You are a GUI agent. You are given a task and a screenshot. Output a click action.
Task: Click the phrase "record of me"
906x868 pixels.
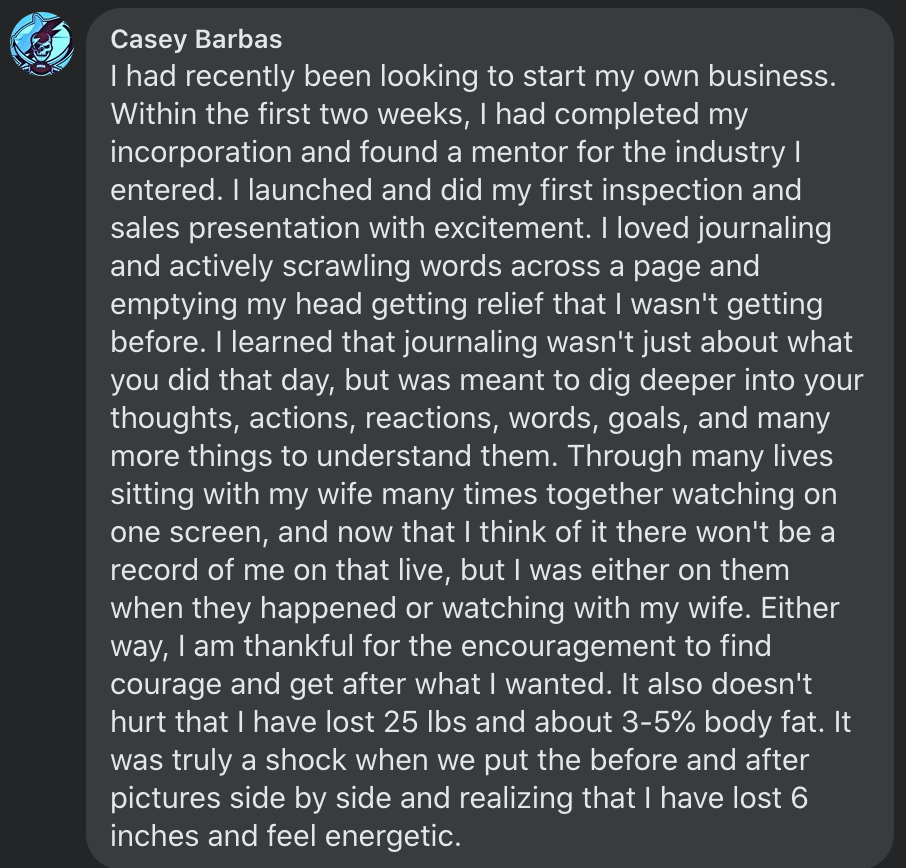[197, 570]
